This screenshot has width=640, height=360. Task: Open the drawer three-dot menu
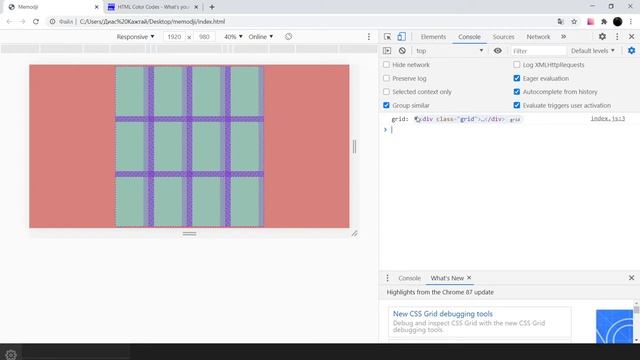point(387,278)
